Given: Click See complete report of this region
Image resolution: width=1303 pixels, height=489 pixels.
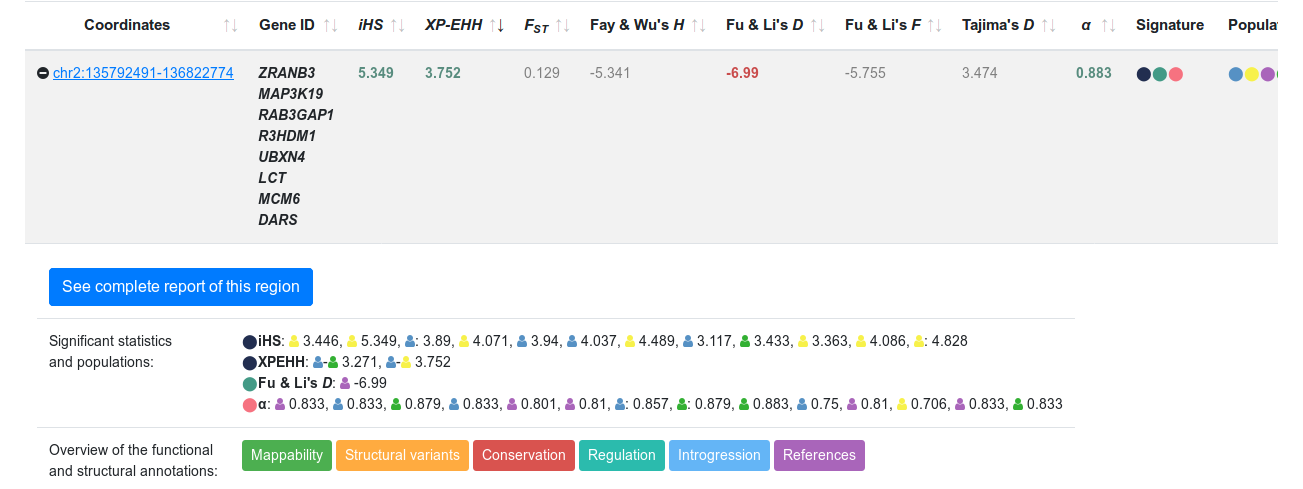Looking at the screenshot, I should [x=181, y=287].
